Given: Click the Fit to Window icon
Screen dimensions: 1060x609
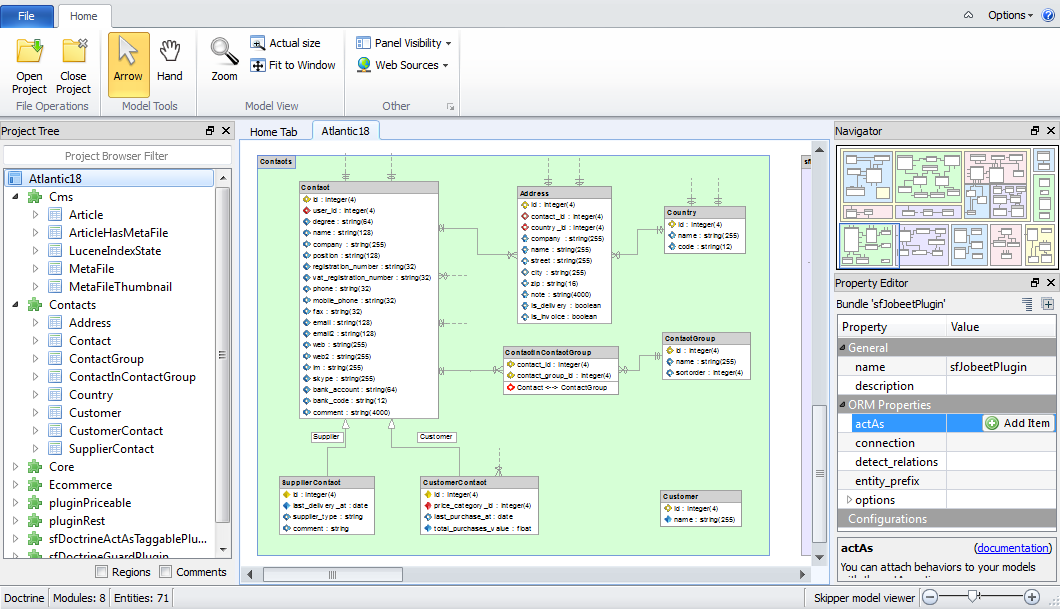Looking at the screenshot, I should coord(257,65).
